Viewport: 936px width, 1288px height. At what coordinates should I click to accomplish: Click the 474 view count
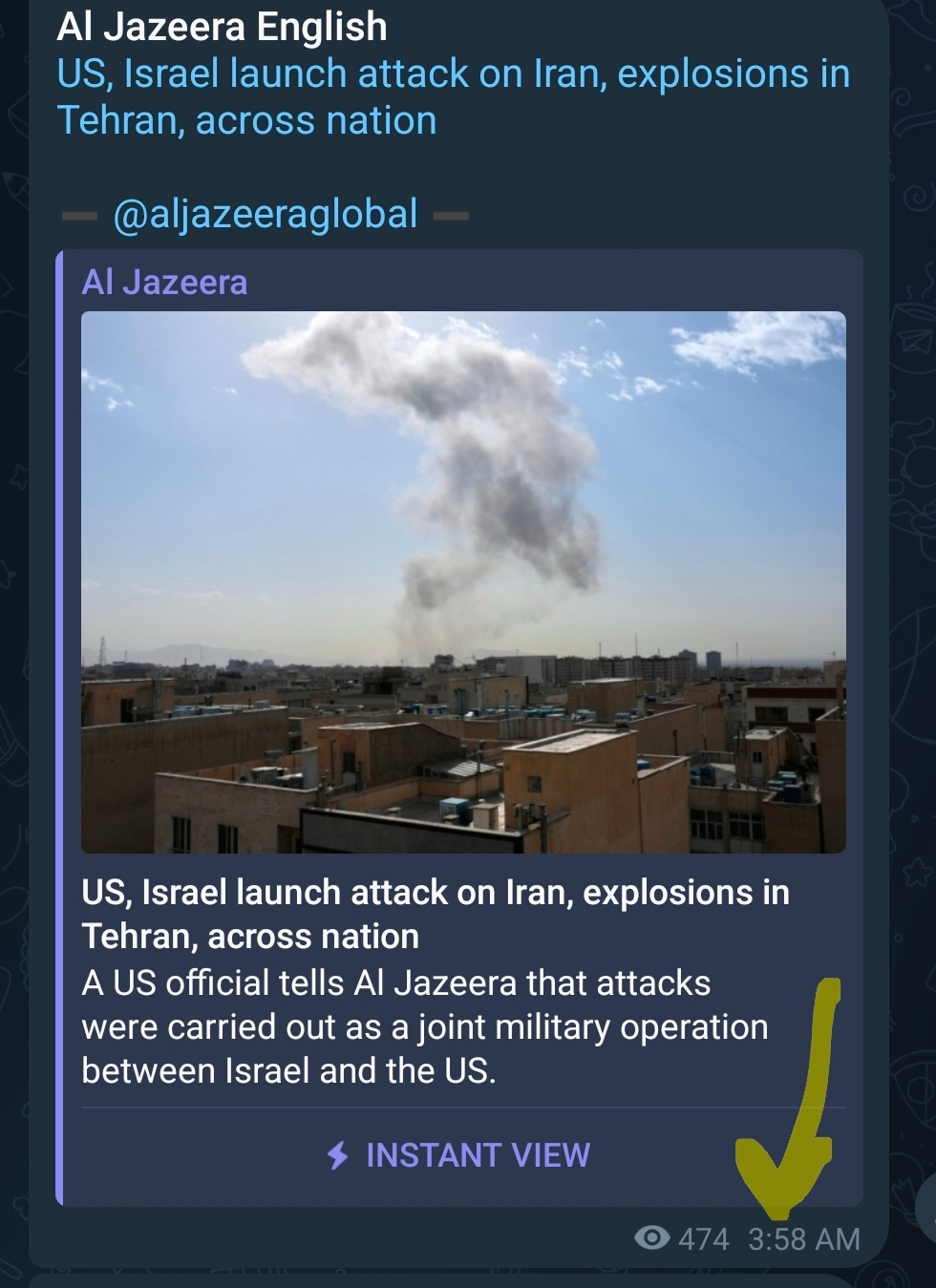[x=703, y=1239]
